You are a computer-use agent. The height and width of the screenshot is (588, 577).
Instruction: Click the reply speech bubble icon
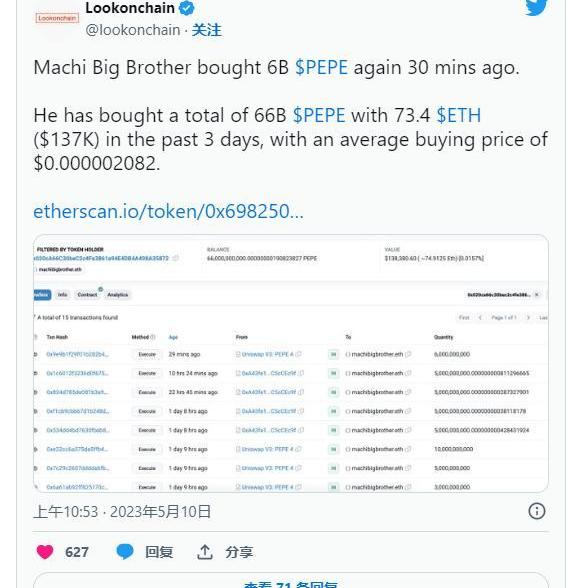point(125,552)
